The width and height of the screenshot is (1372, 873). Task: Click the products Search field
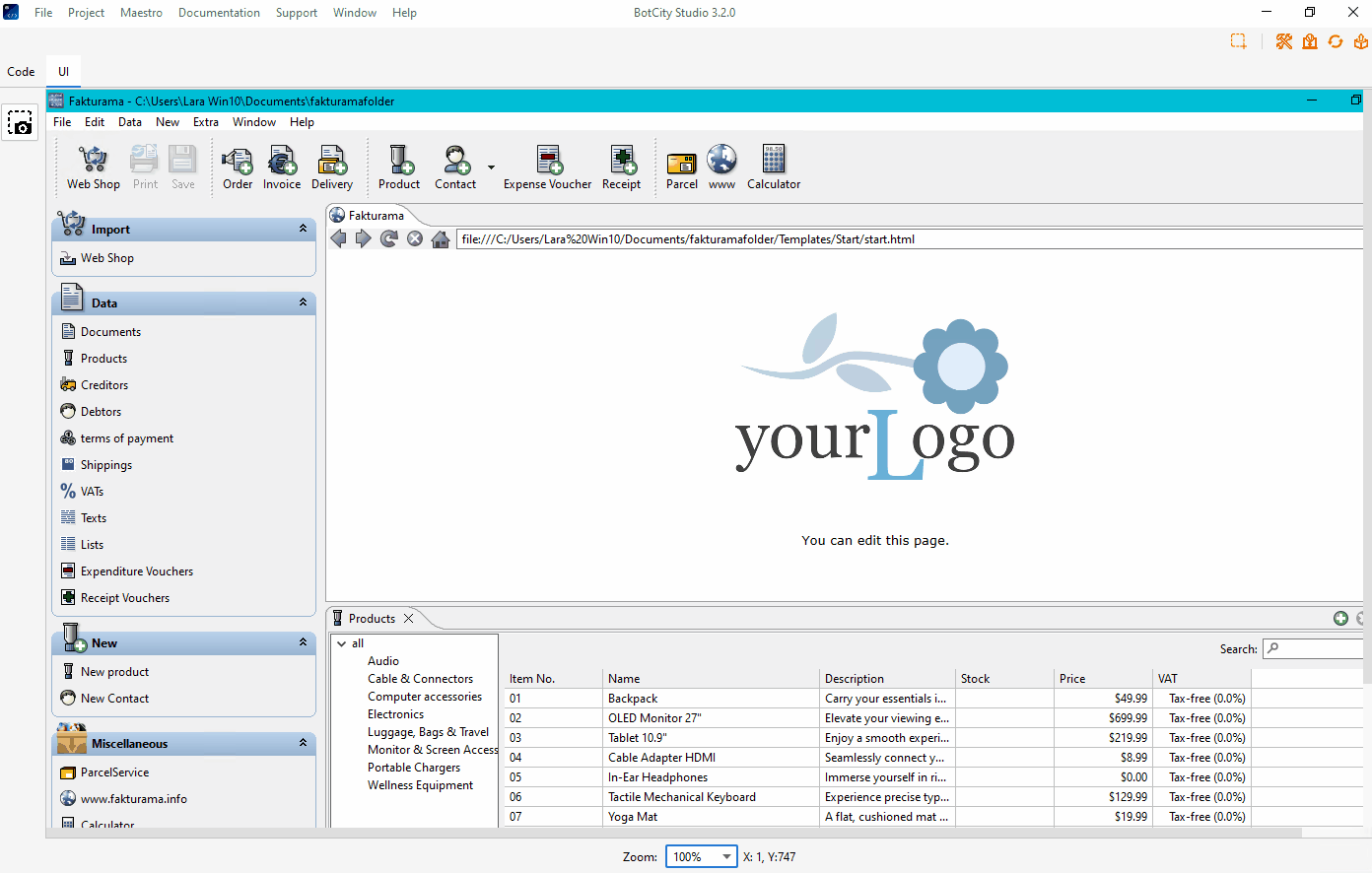[1312, 648]
